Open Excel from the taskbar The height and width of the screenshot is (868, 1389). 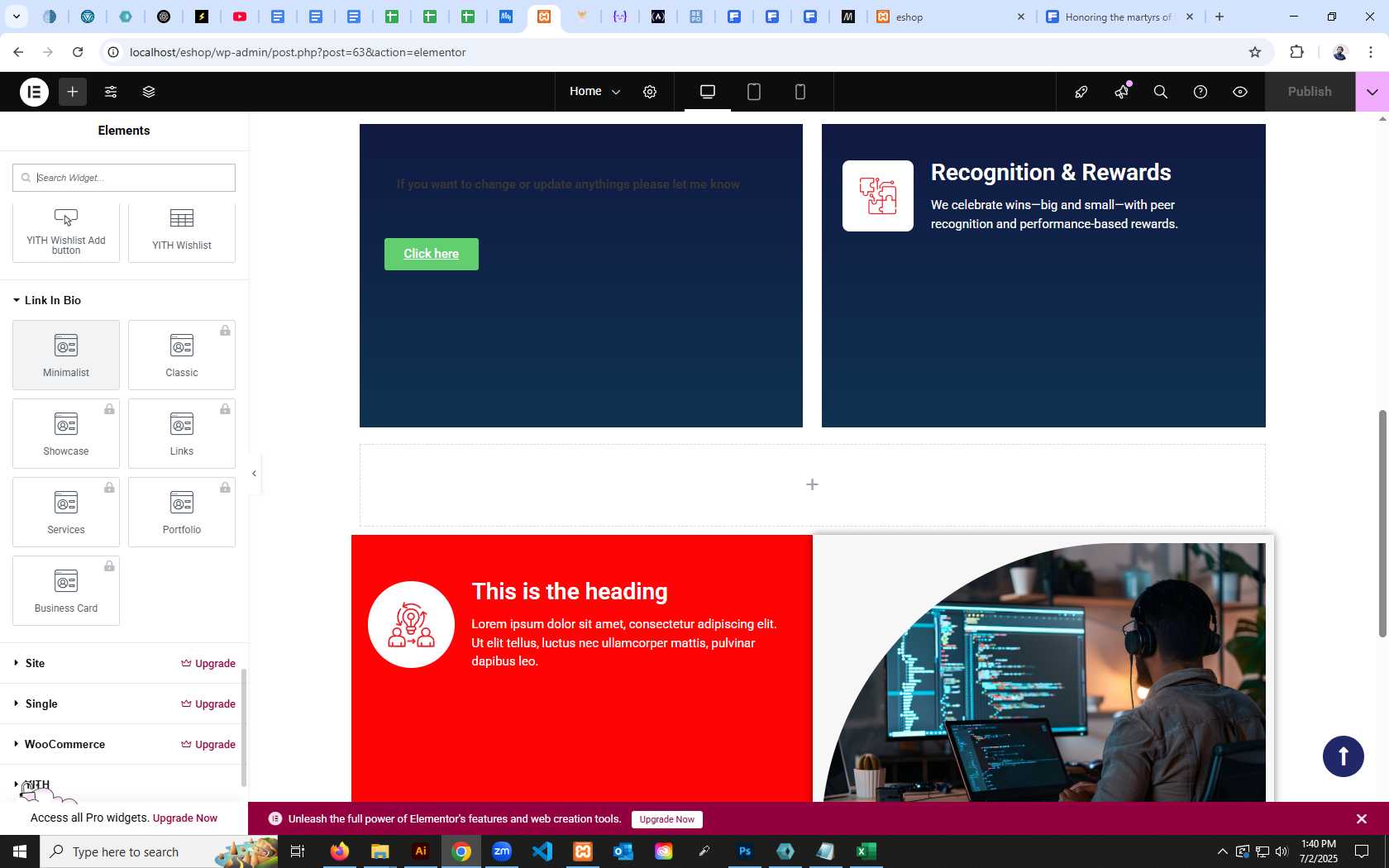click(x=866, y=851)
